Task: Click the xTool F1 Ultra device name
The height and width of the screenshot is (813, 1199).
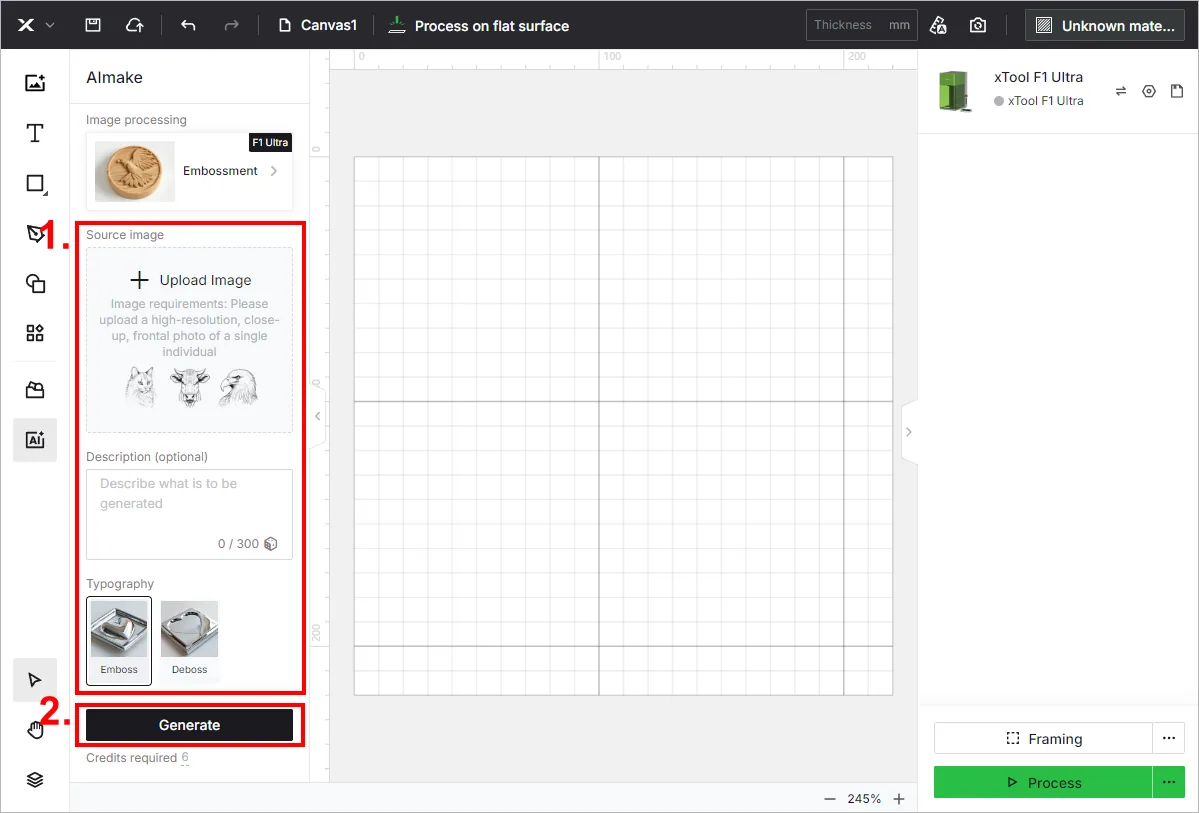Action: pyautogui.click(x=1038, y=77)
